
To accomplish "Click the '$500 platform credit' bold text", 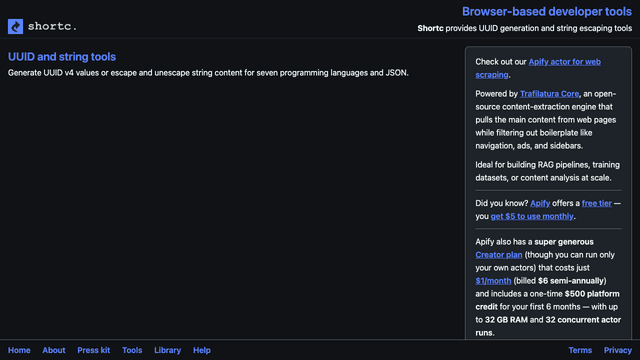I will 547,300.
